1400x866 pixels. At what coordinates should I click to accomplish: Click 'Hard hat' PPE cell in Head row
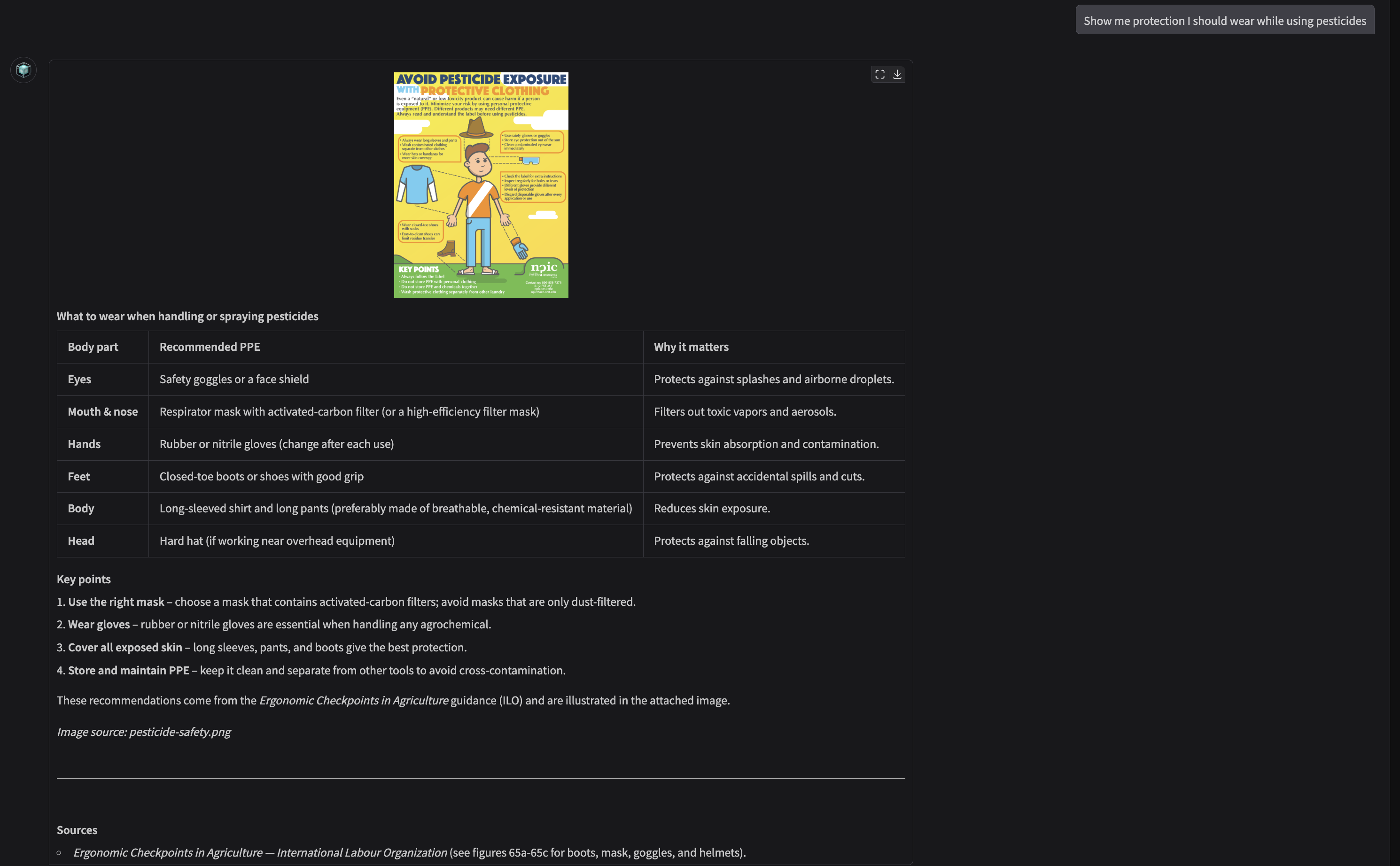277,541
